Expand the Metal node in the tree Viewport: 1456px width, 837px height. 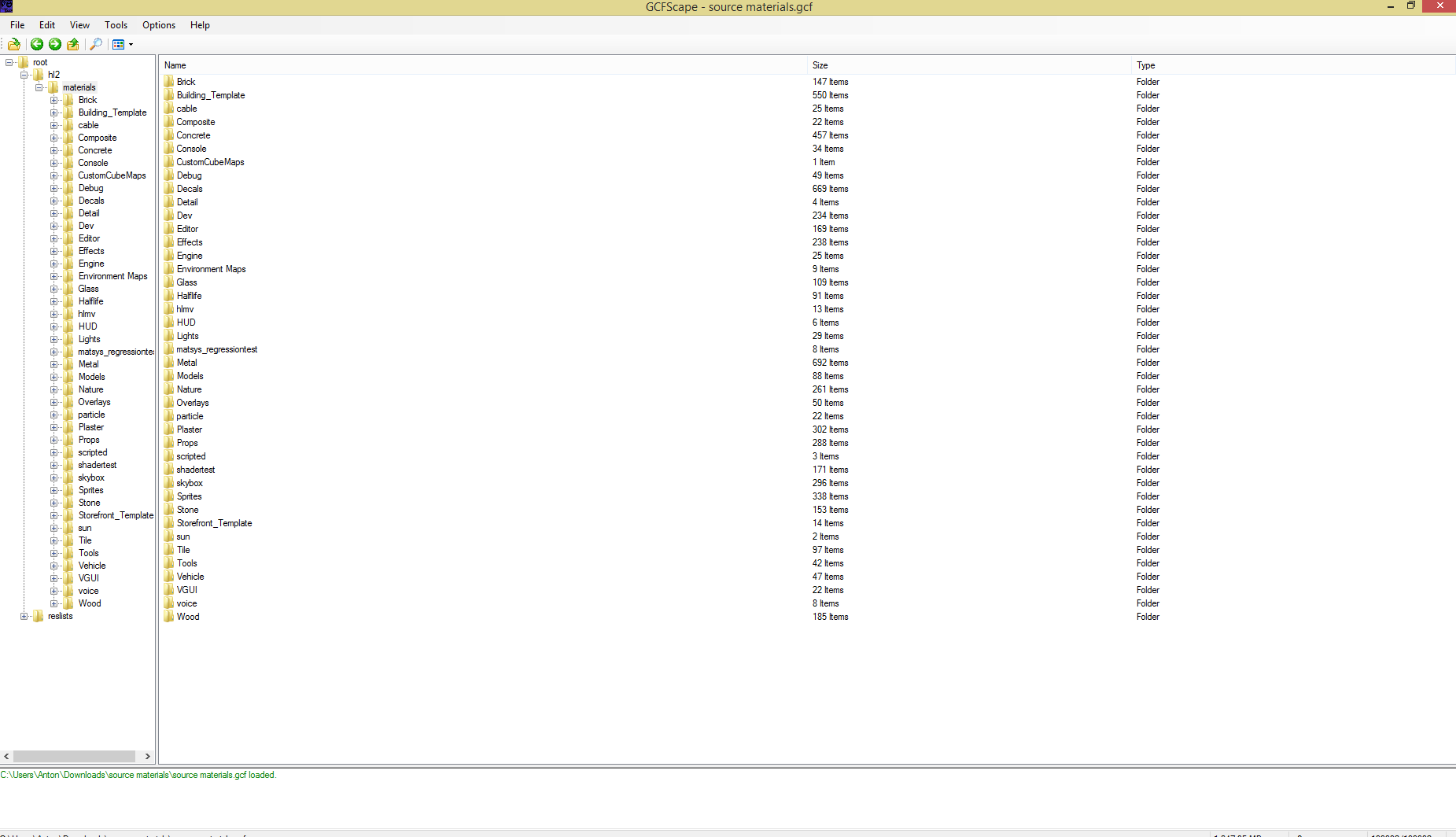point(53,364)
